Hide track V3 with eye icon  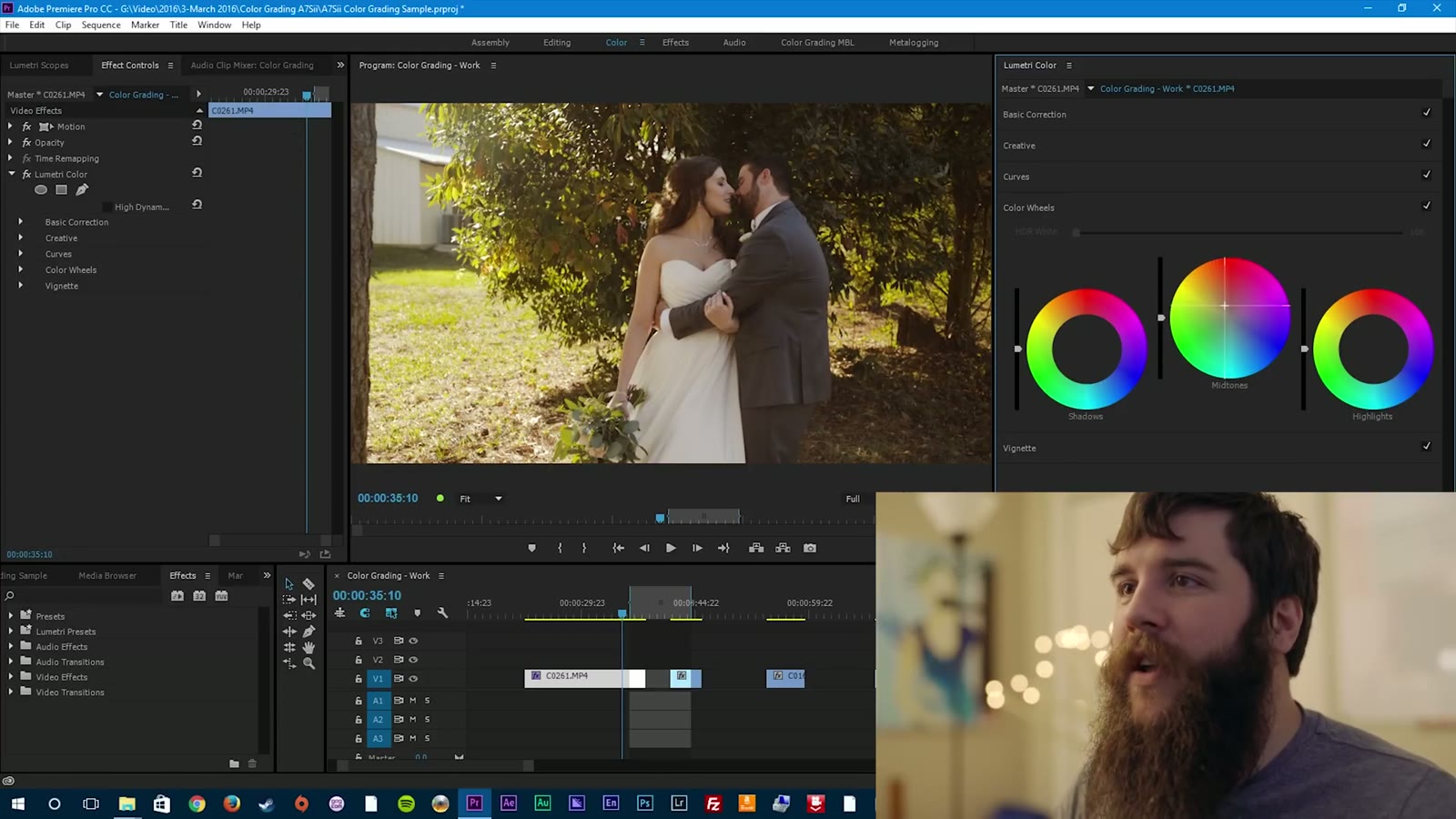(413, 641)
